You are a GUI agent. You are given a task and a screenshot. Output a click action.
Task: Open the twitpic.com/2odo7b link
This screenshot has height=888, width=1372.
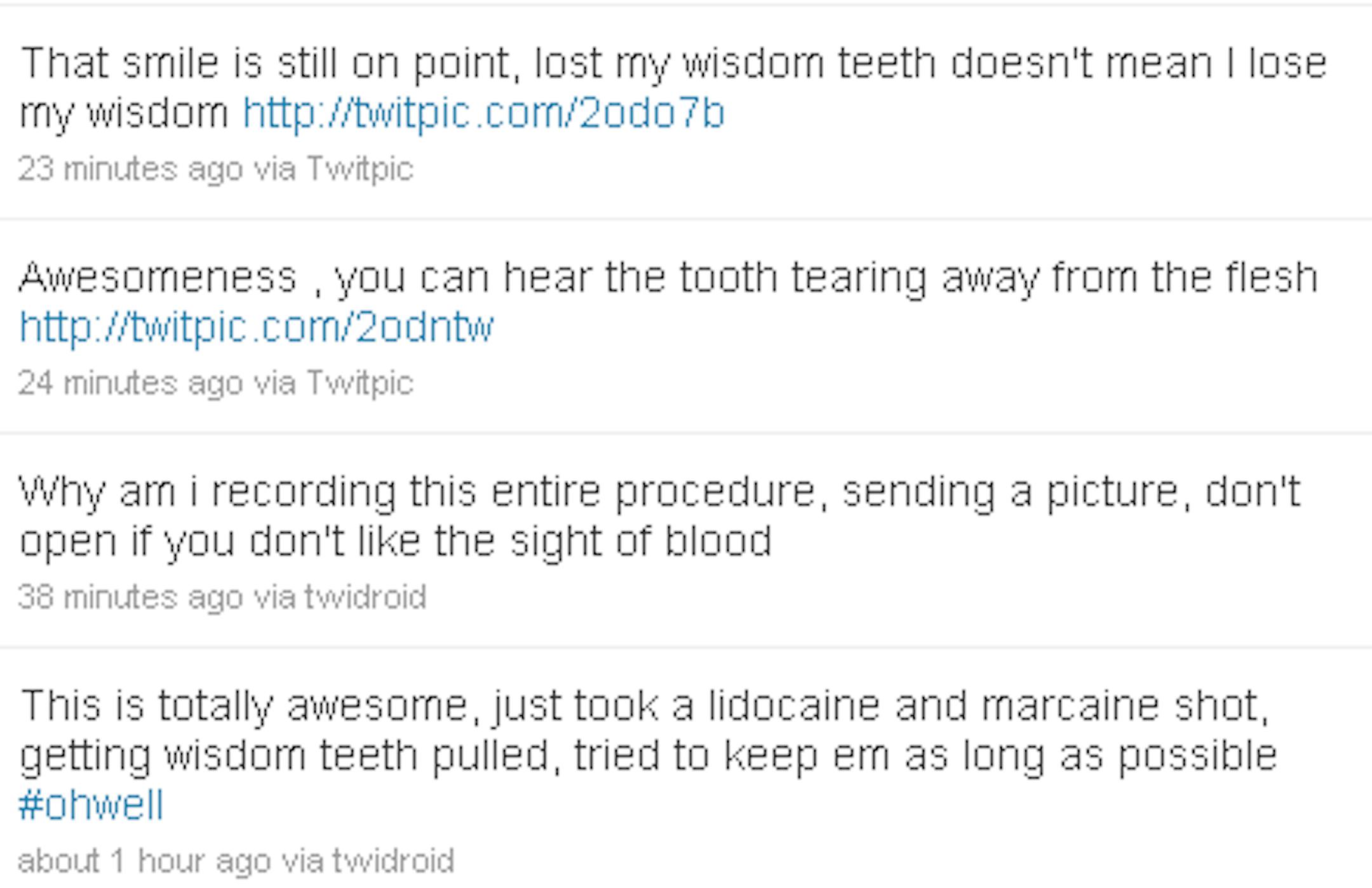[483, 114]
